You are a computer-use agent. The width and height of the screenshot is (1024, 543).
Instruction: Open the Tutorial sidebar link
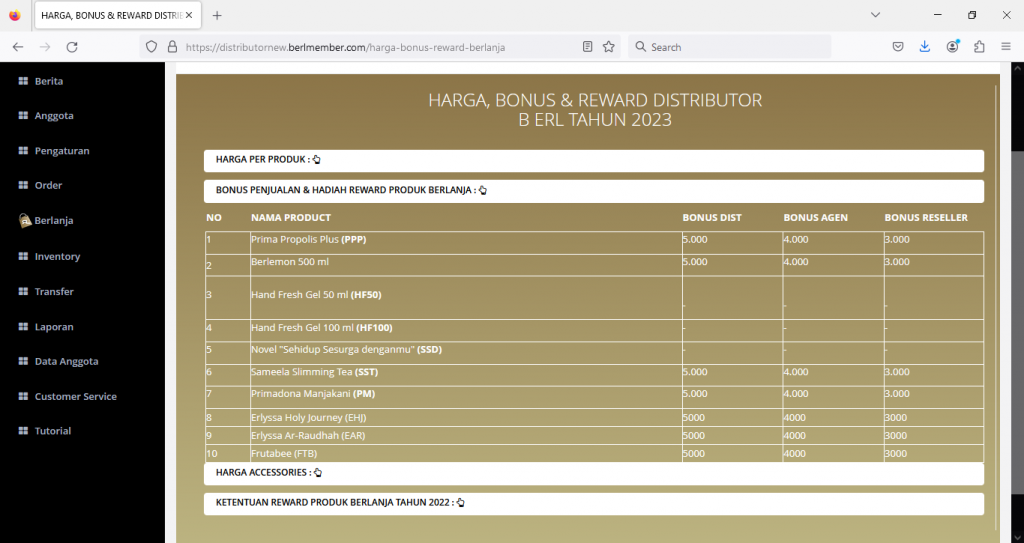click(52, 431)
